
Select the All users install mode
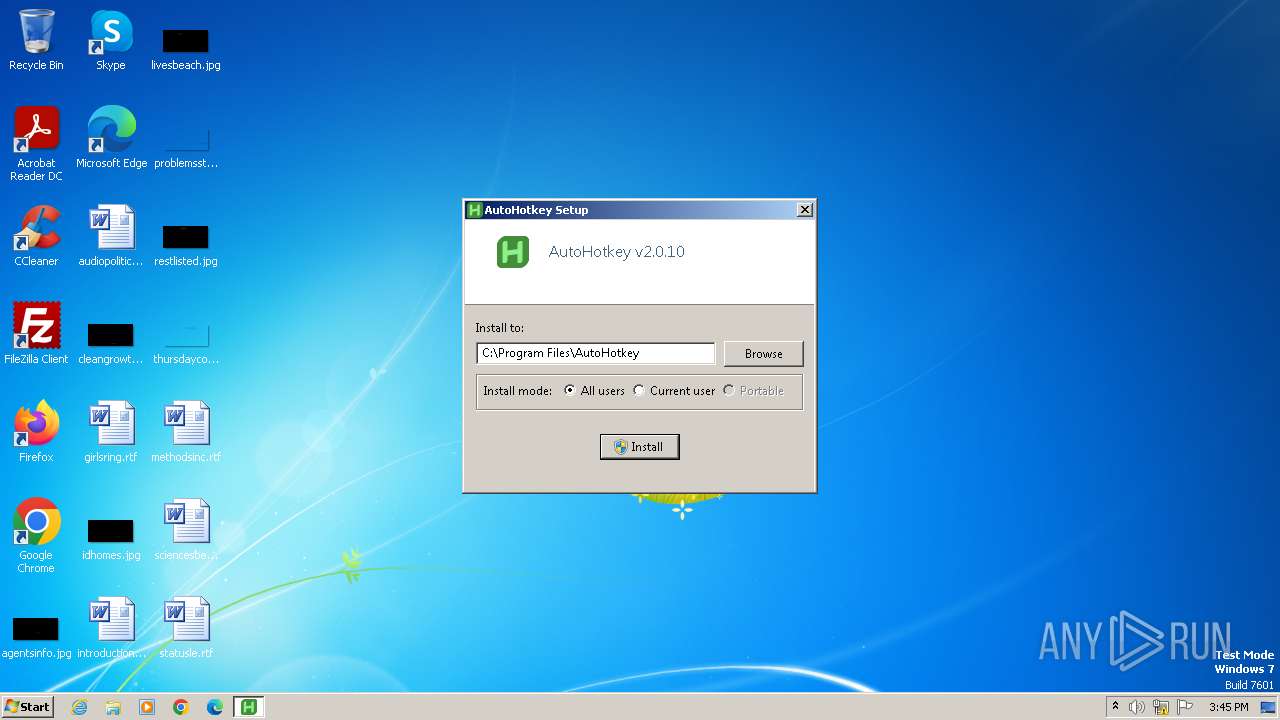594,391
